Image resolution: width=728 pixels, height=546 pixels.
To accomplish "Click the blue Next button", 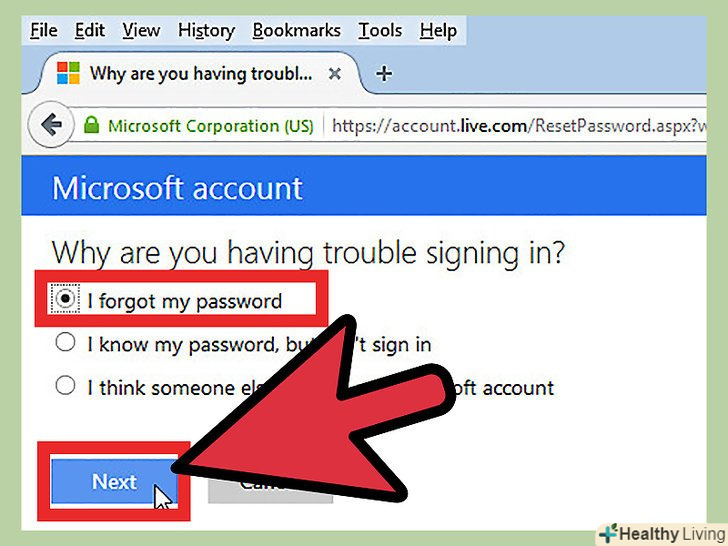I will 114,481.
